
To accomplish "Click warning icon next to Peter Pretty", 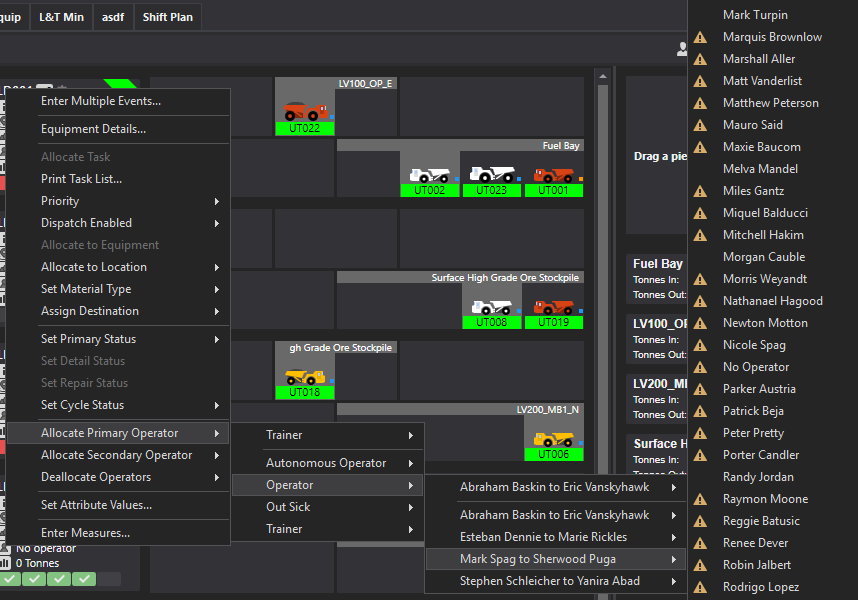I will [701, 433].
